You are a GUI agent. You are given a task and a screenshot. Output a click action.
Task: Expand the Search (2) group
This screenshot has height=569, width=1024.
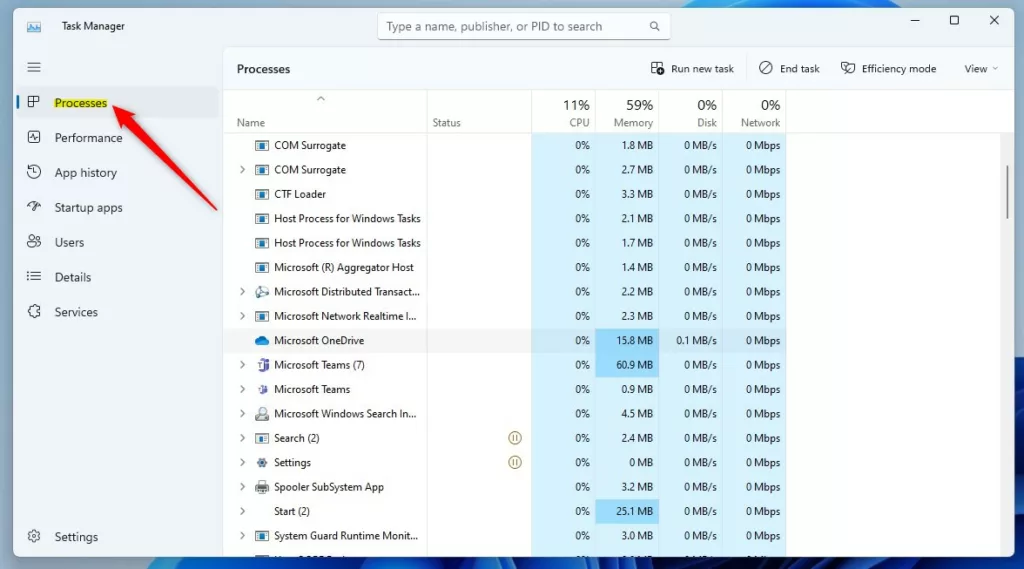coord(242,438)
